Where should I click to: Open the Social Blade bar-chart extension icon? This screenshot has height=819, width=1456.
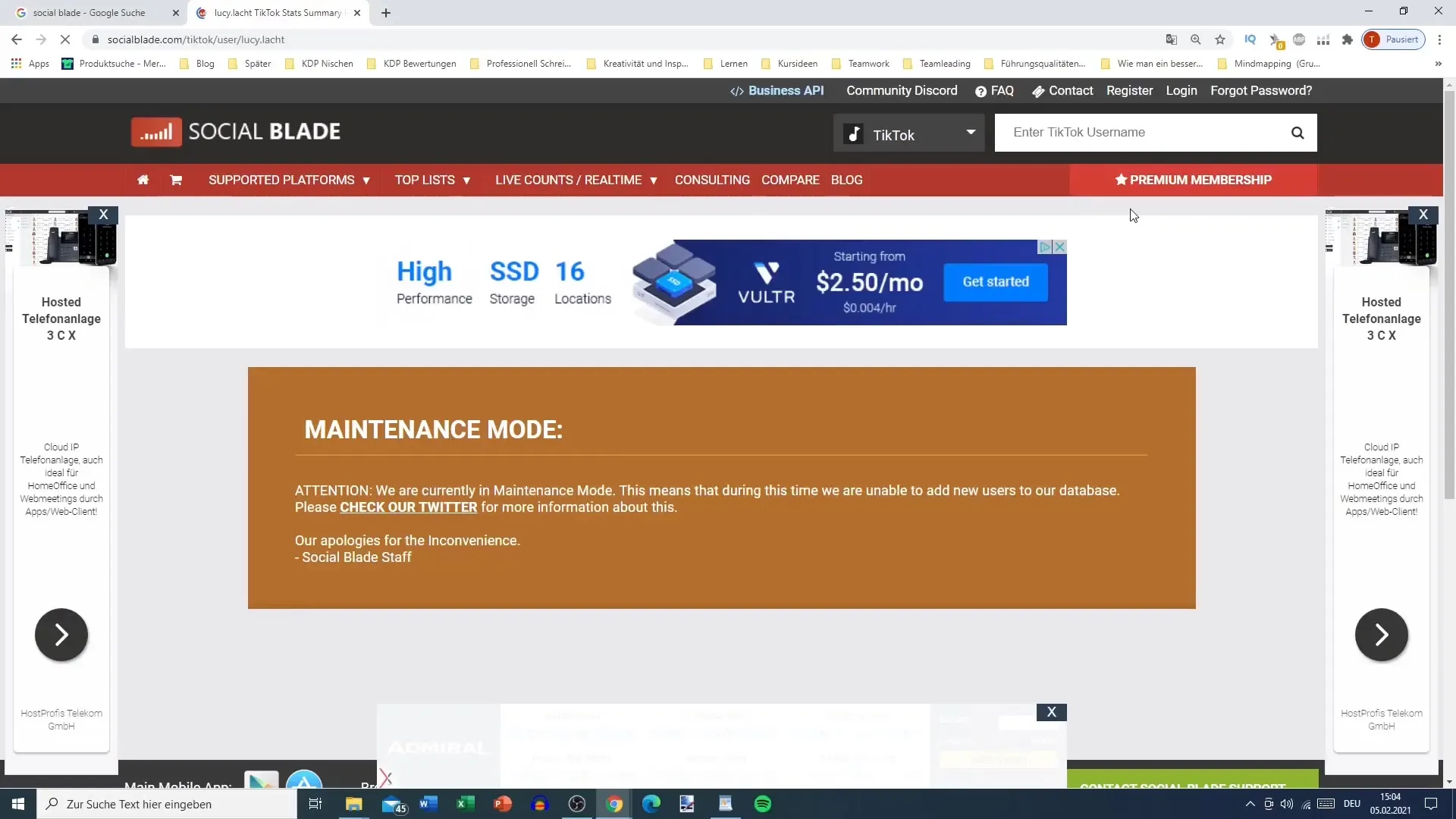[x=1323, y=39]
